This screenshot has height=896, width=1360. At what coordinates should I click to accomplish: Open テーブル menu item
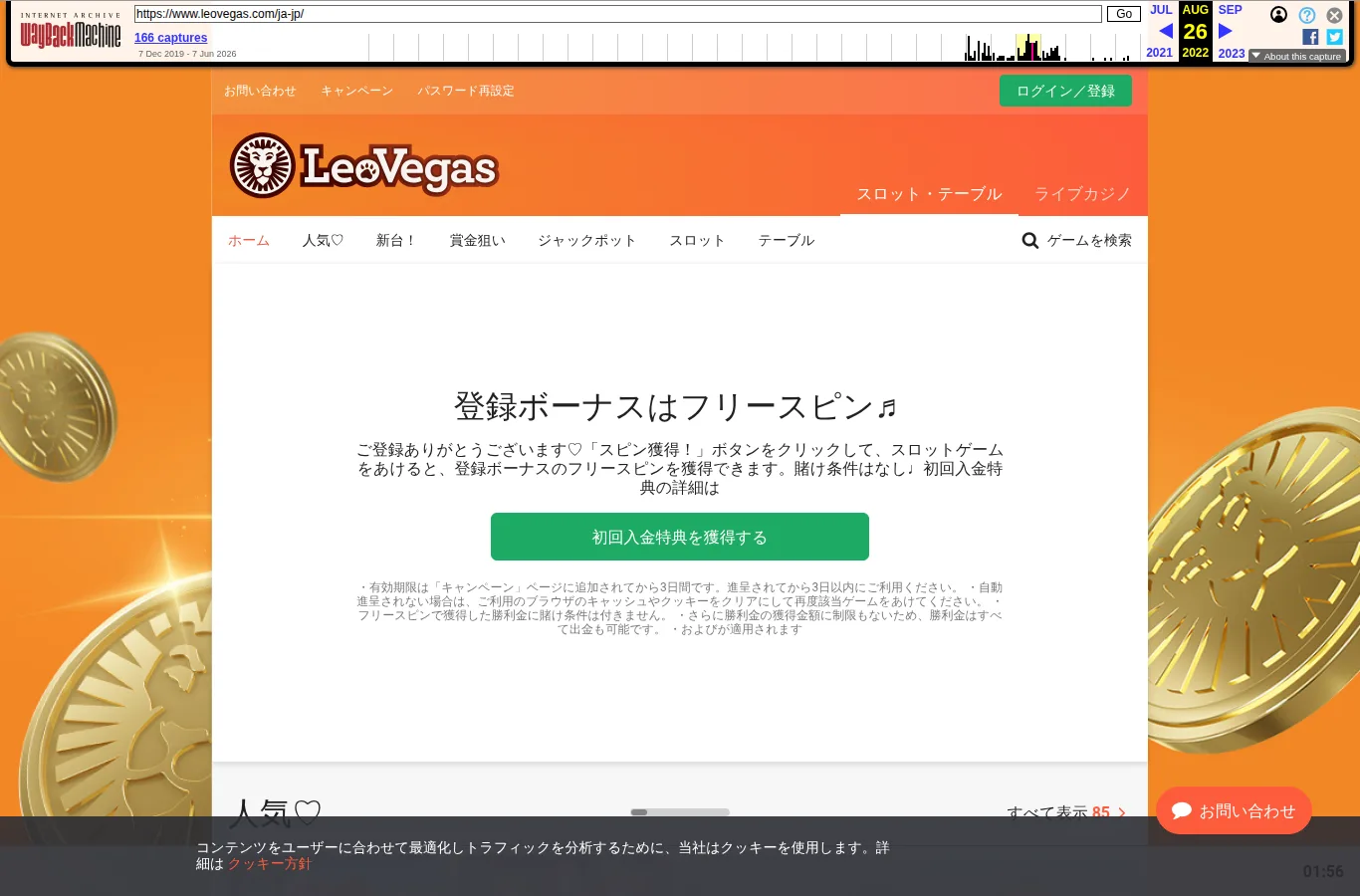pyautogui.click(x=787, y=240)
